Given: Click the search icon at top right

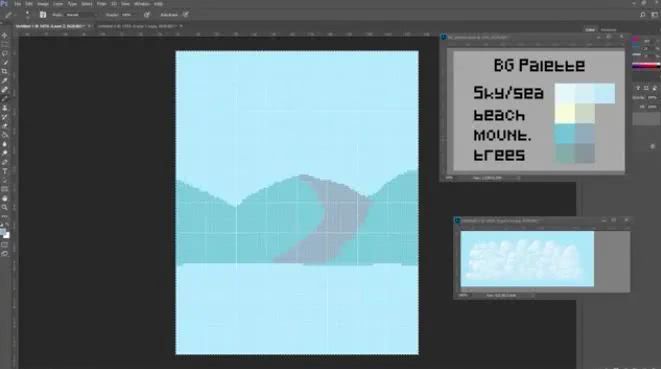Looking at the screenshot, I should click(x=642, y=15).
